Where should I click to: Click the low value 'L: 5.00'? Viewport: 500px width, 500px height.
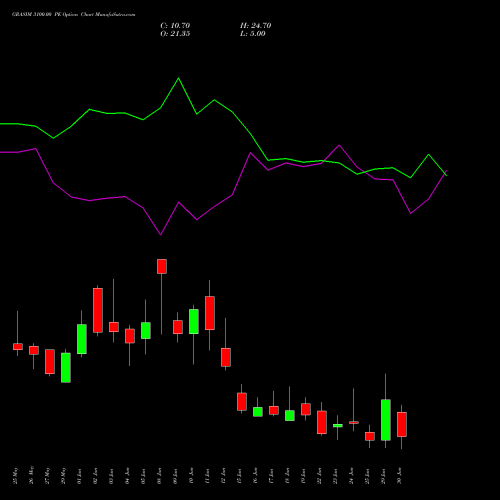pyautogui.click(x=253, y=34)
